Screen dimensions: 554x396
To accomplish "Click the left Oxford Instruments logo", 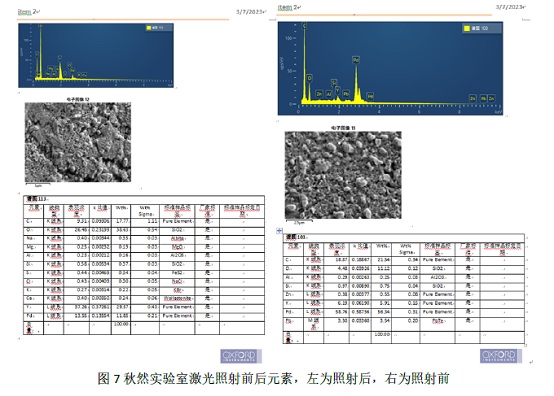I will point(241,356).
